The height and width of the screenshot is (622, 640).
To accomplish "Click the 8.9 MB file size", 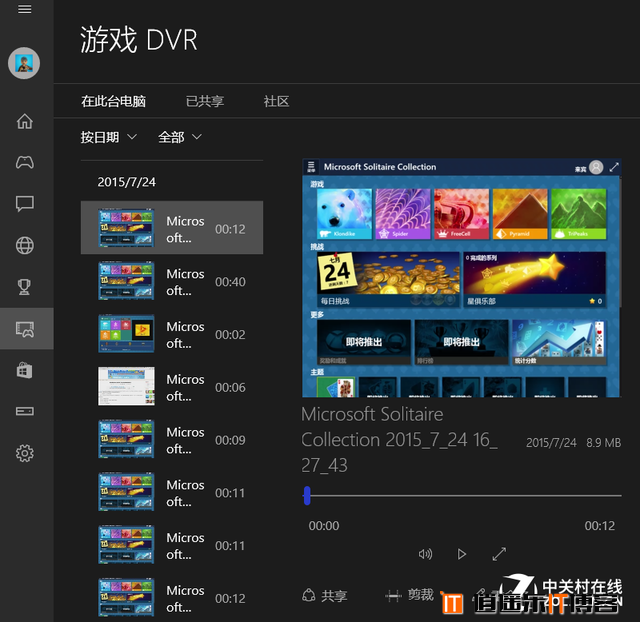I will coord(604,442).
